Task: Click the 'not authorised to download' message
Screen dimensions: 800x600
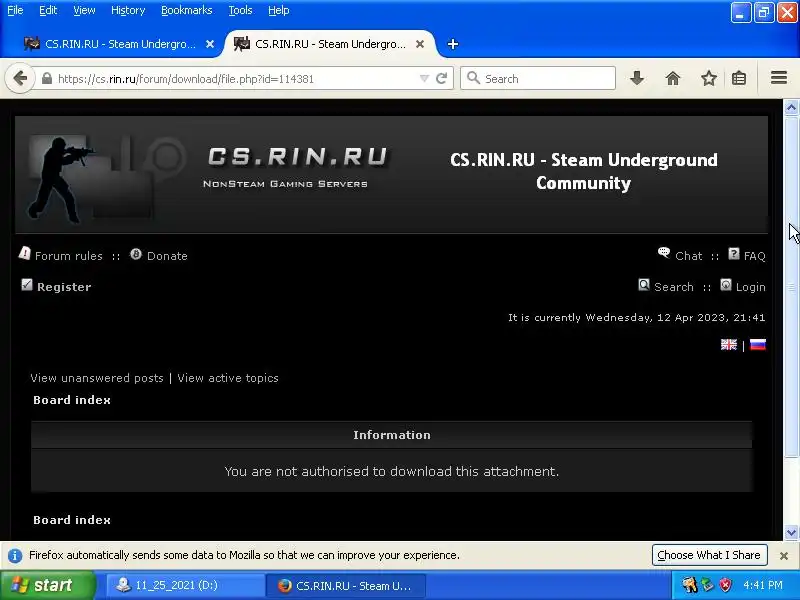Action: tap(392, 471)
